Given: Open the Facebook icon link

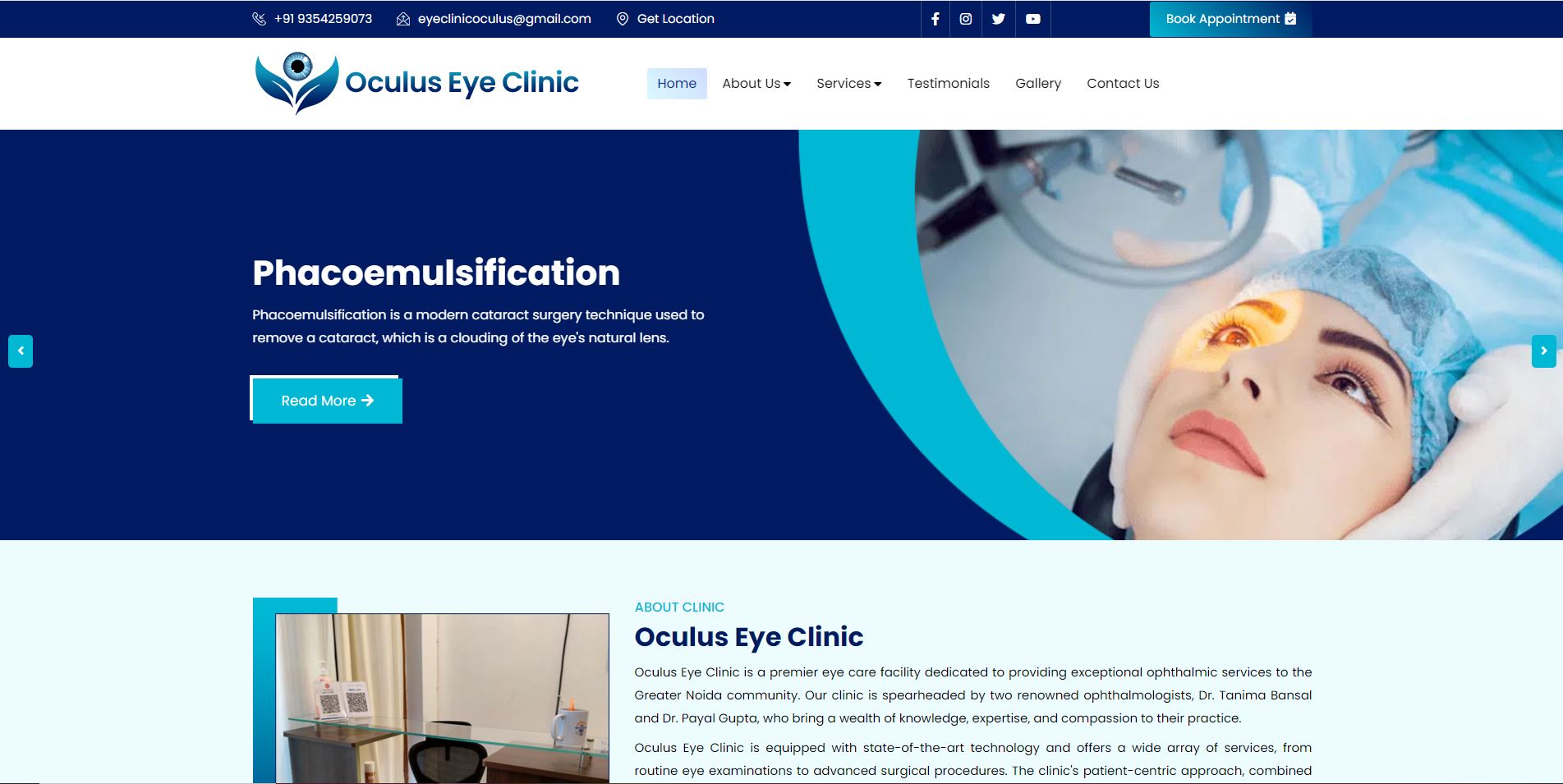Looking at the screenshot, I should (x=935, y=19).
